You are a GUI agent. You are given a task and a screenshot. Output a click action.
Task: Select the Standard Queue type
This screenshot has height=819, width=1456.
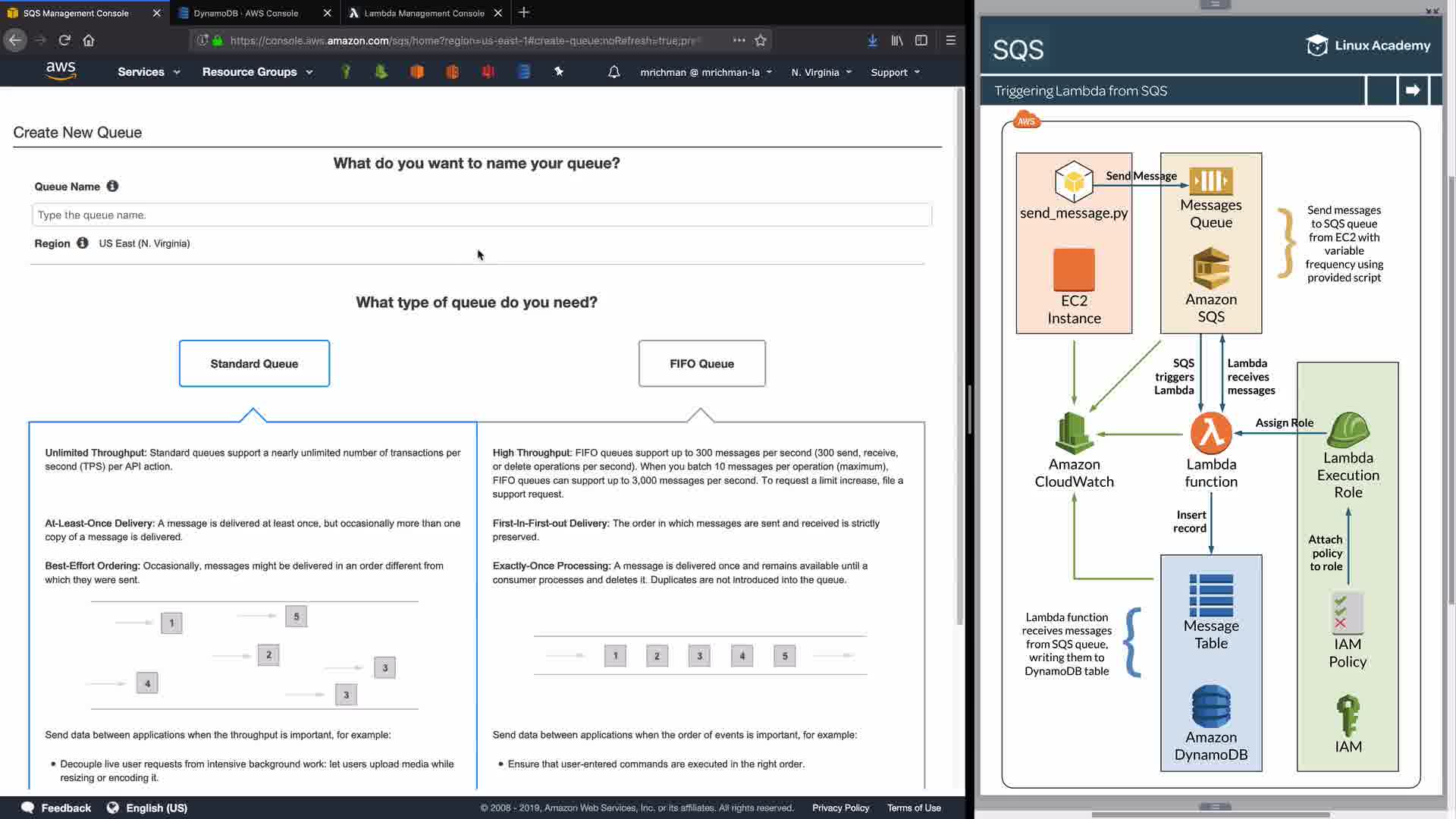(254, 363)
